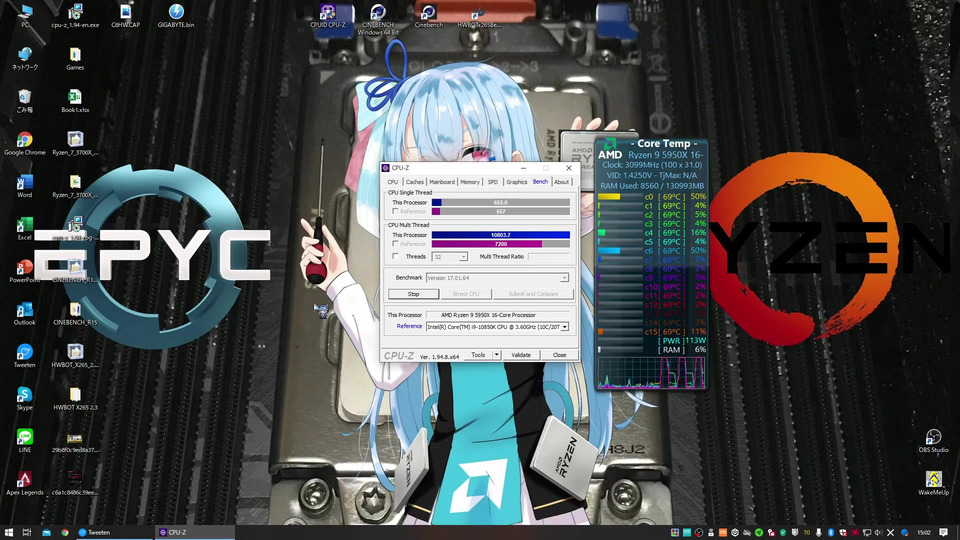This screenshot has width=960, height=540.
Task: Click Validate button
Action: (x=521, y=355)
